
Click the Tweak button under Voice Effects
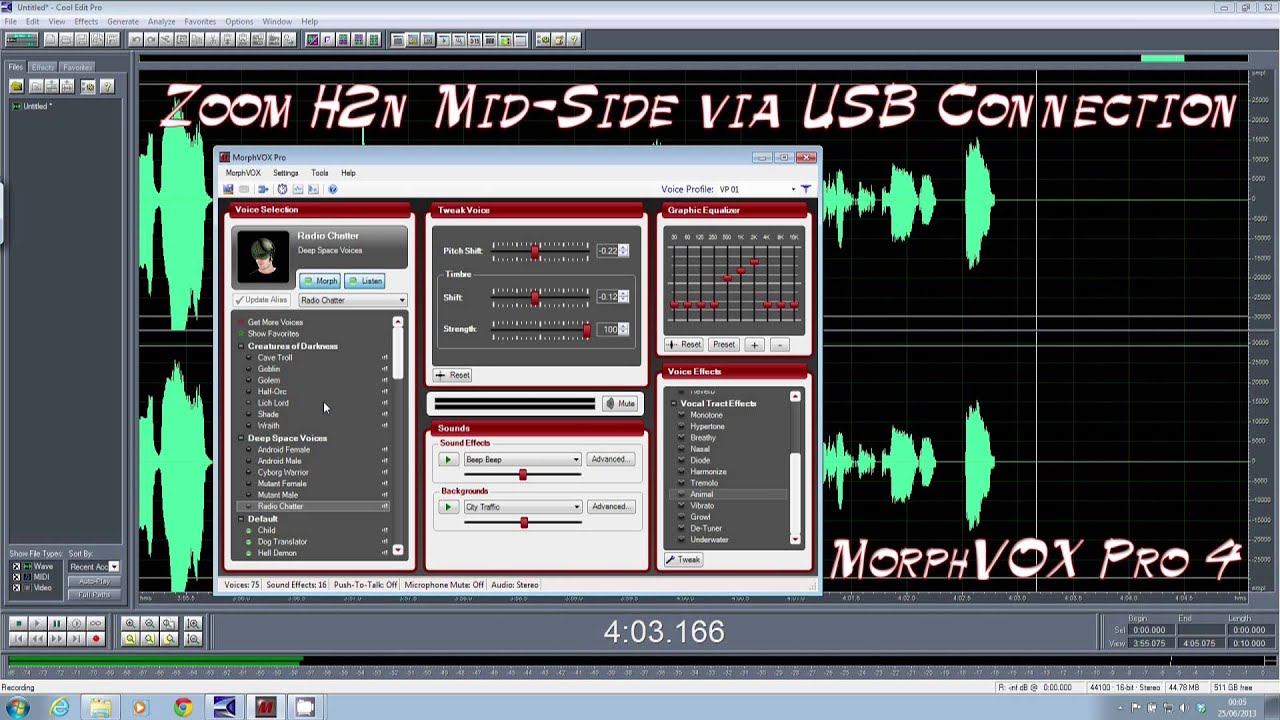click(x=684, y=560)
